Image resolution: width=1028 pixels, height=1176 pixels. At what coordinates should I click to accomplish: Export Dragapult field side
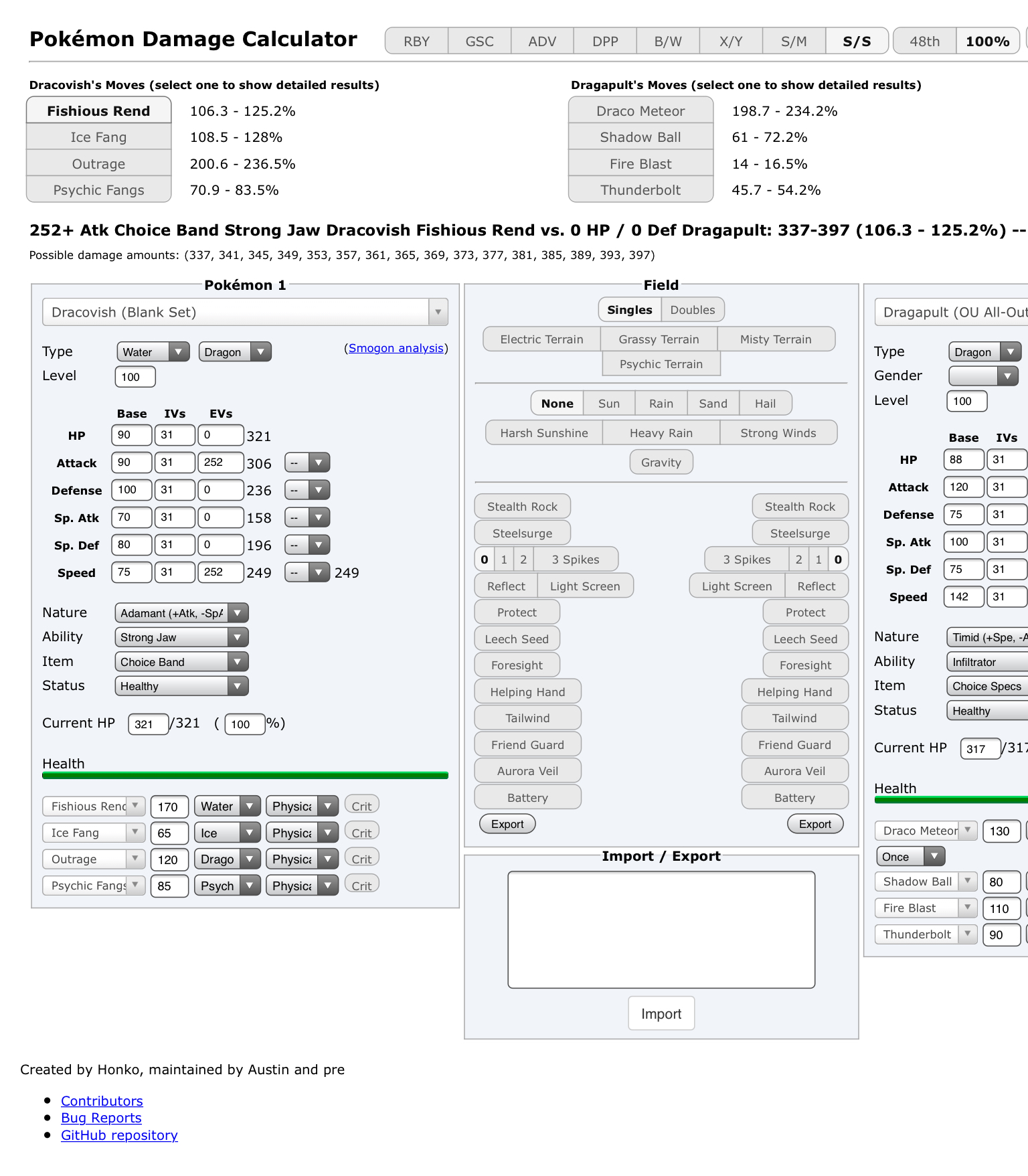click(x=815, y=825)
